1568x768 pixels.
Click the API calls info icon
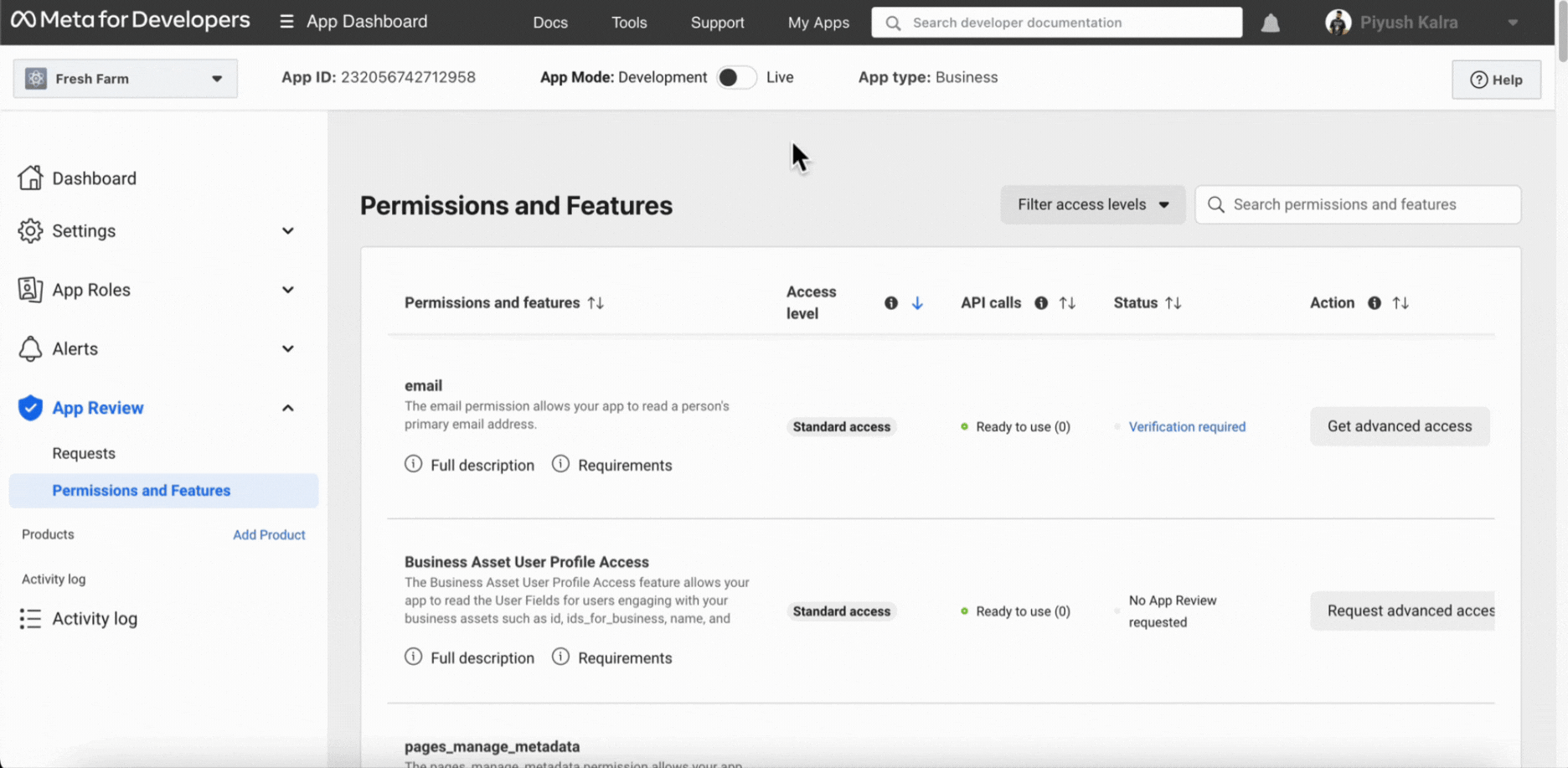(x=1041, y=303)
